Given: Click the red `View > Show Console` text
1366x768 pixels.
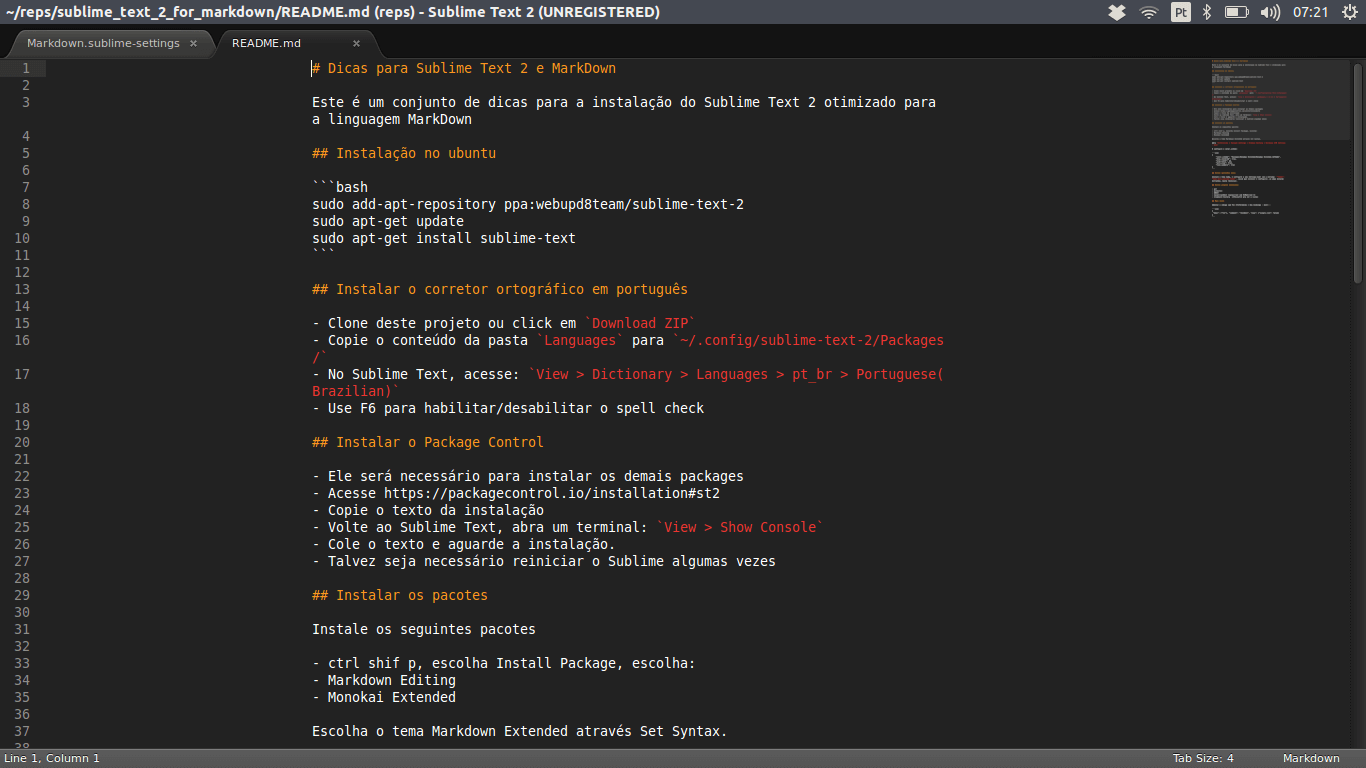Looking at the screenshot, I should (740, 527).
